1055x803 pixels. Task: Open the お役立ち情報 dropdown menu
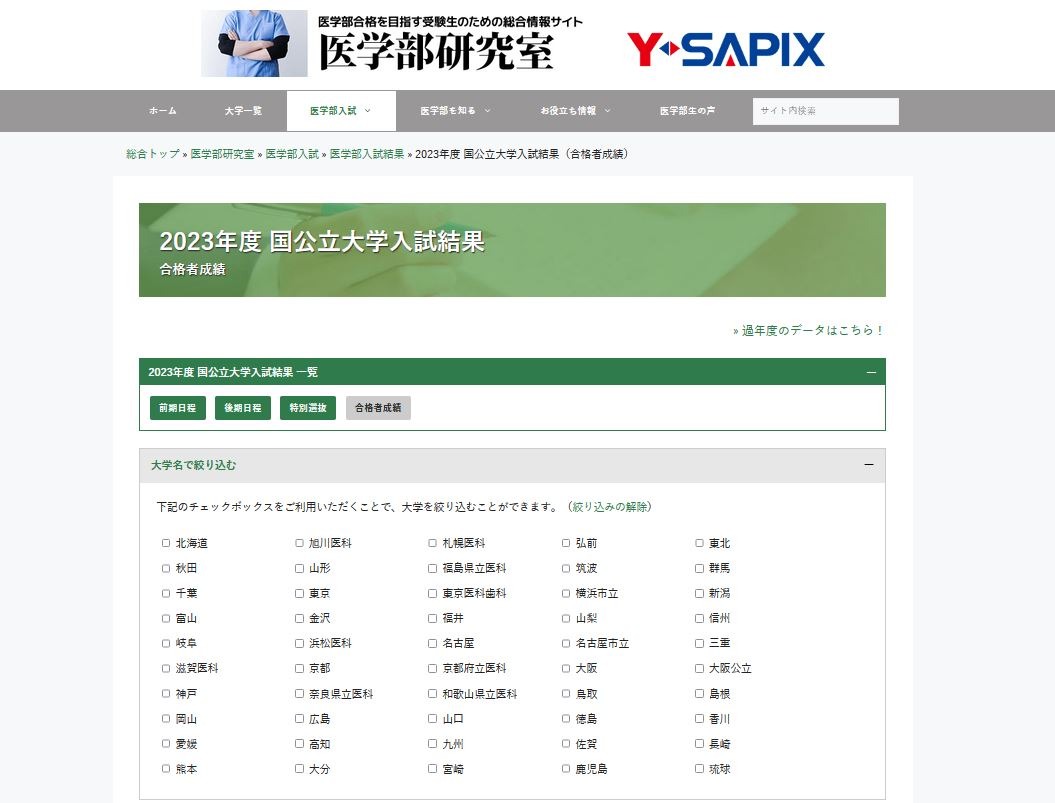pyautogui.click(x=575, y=111)
